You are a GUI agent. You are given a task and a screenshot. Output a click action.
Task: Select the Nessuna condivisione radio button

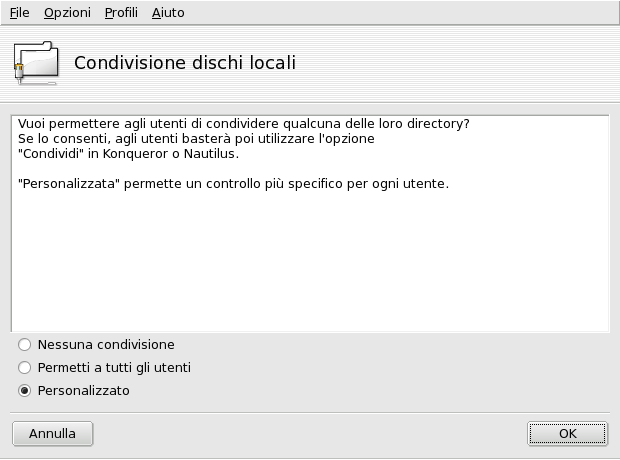[x=25, y=345]
